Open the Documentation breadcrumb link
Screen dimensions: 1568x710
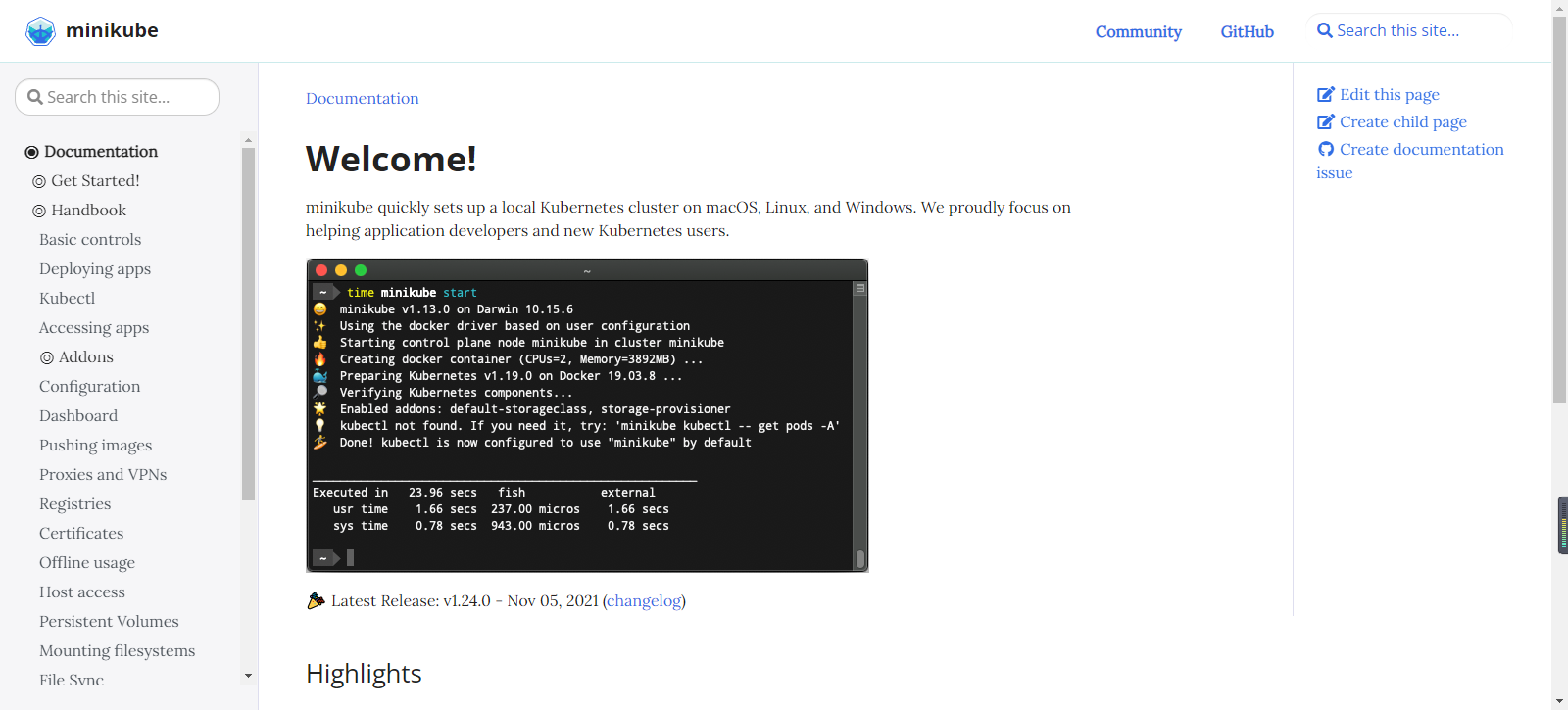tap(363, 98)
